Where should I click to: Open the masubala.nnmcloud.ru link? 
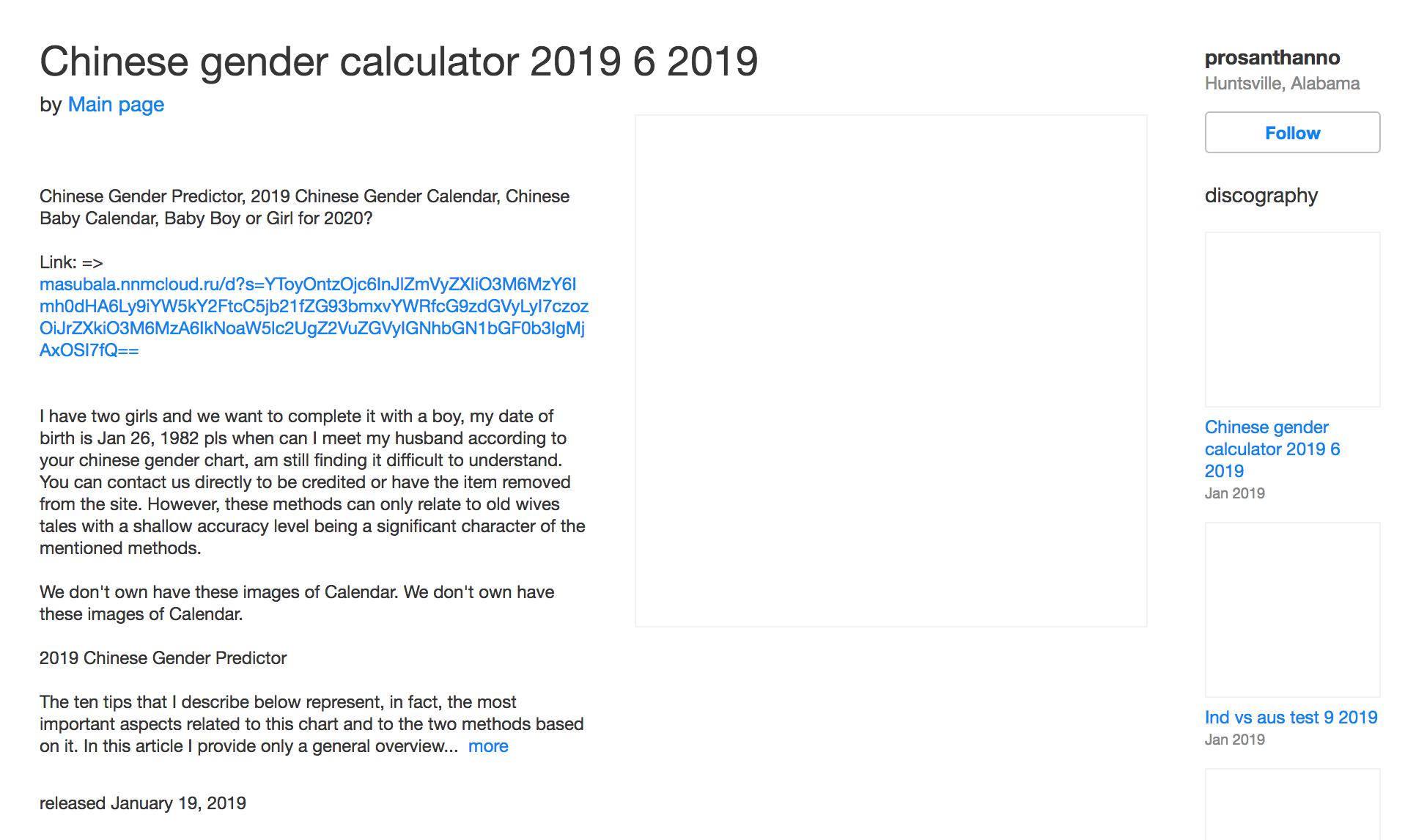pos(314,317)
